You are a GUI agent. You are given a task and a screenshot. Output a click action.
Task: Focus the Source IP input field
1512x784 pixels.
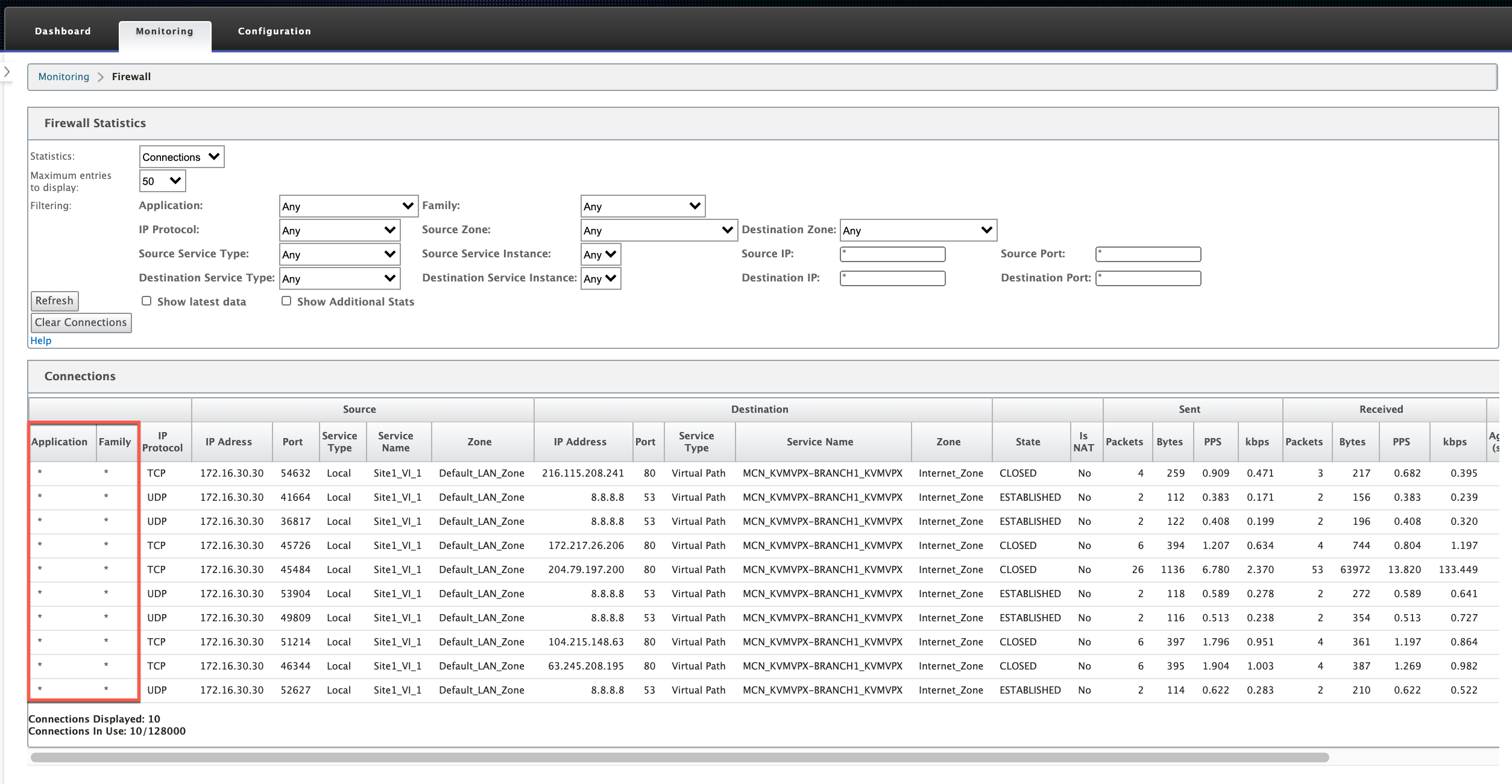[x=892, y=254]
